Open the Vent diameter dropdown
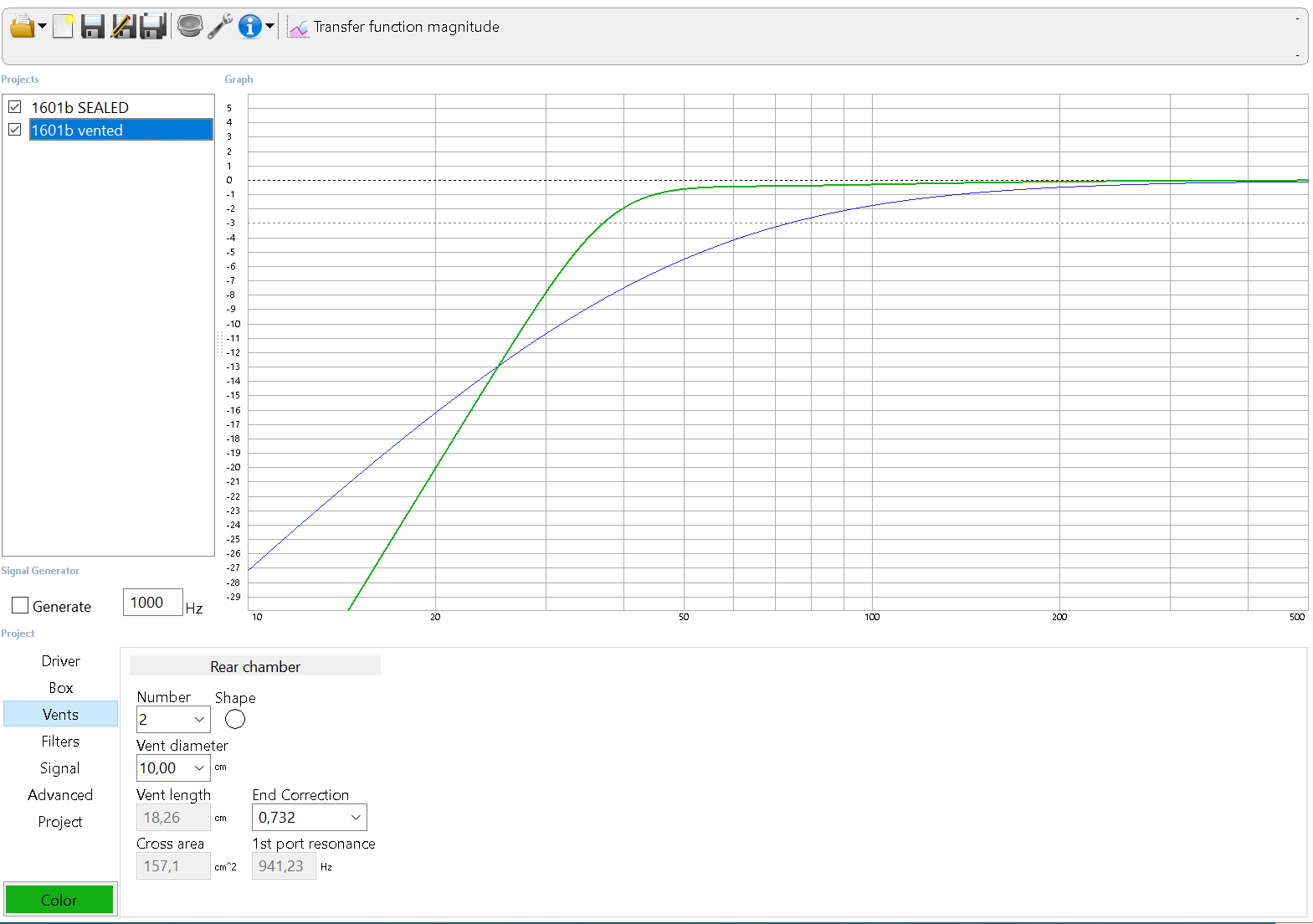Viewport: 1313px width, 924px height. point(173,768)
